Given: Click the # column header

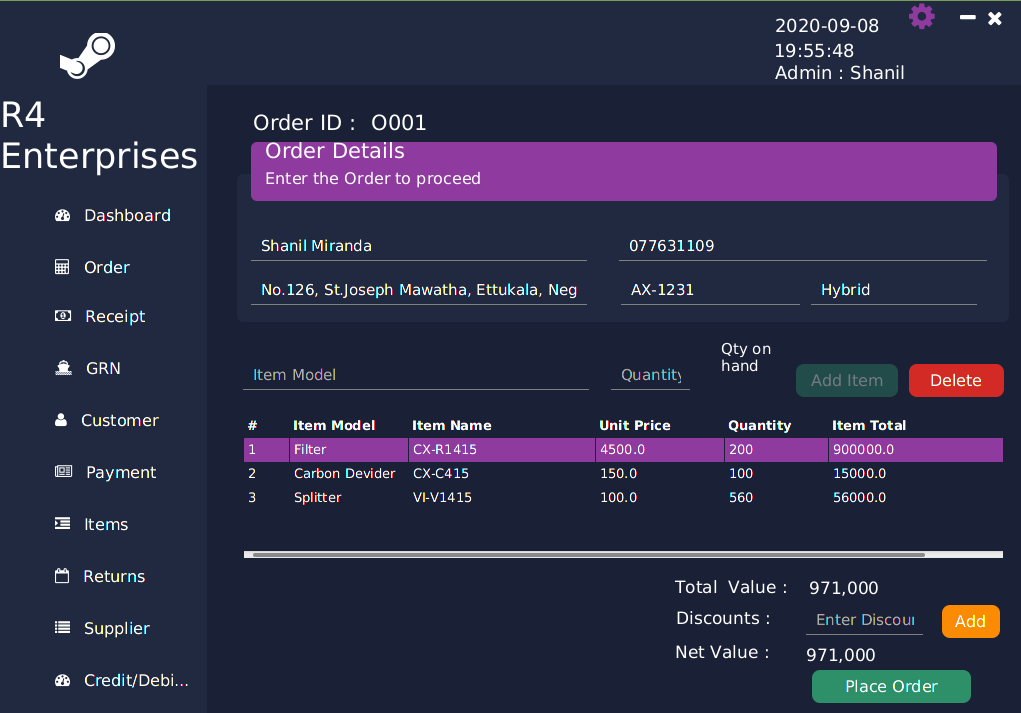Looking at the screenshot, I should point(253,425).
